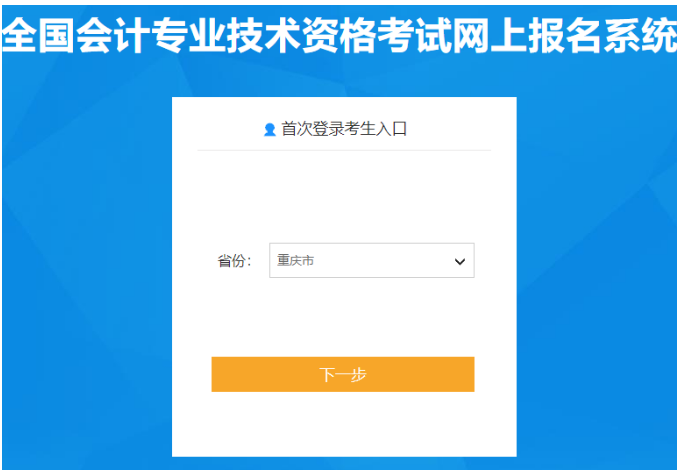Focus the province selection field showing 重庆市
The height and width of the screenshot is (470, 681).
click(x=372, y=261)
